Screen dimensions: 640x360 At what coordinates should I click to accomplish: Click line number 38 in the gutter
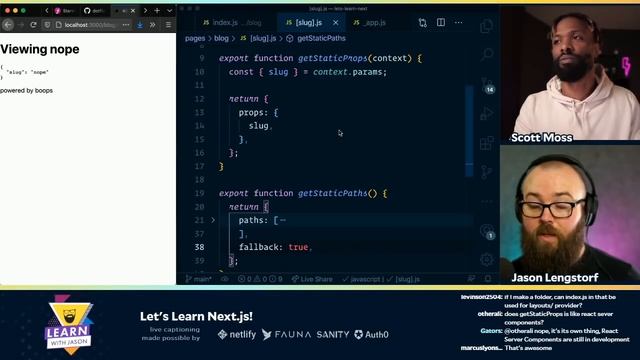point(199,247)
